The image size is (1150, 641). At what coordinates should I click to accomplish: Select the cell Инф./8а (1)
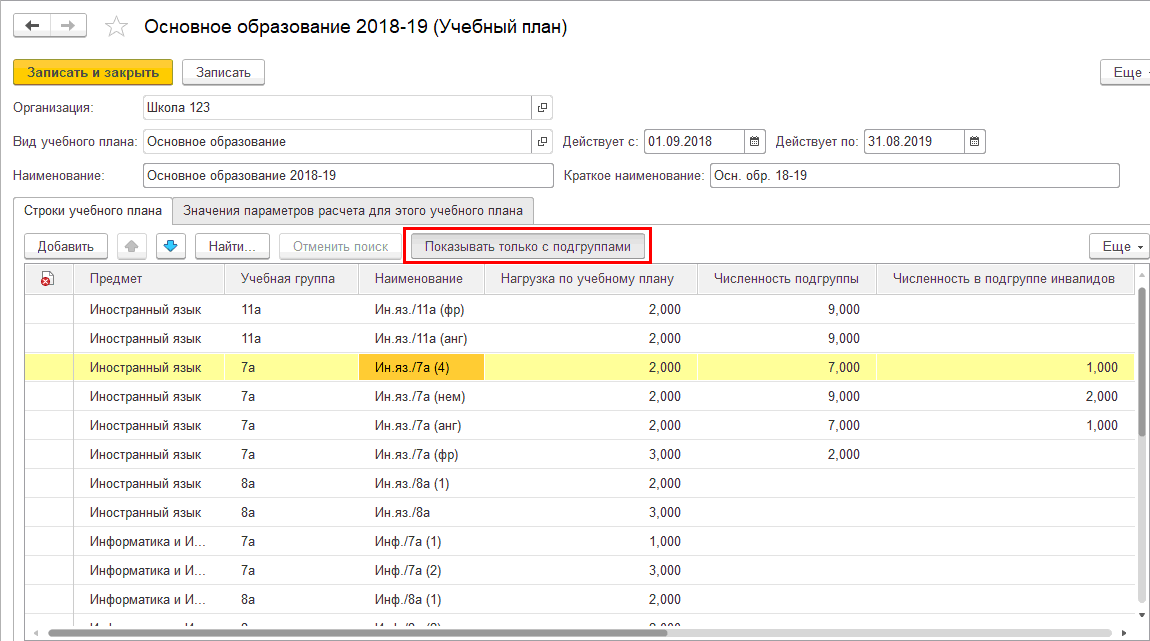point(421,599)
